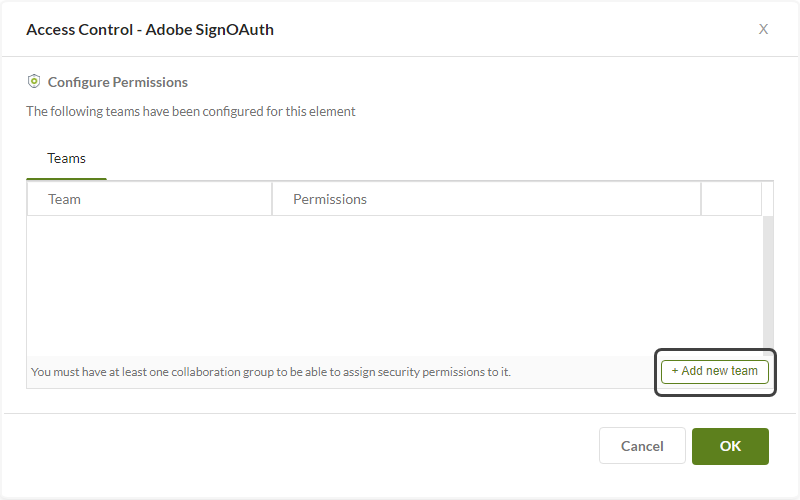The width and height of the screenshot is (800, 500).
Task: Click the blank rightmost column header
Action: [731, 199]
